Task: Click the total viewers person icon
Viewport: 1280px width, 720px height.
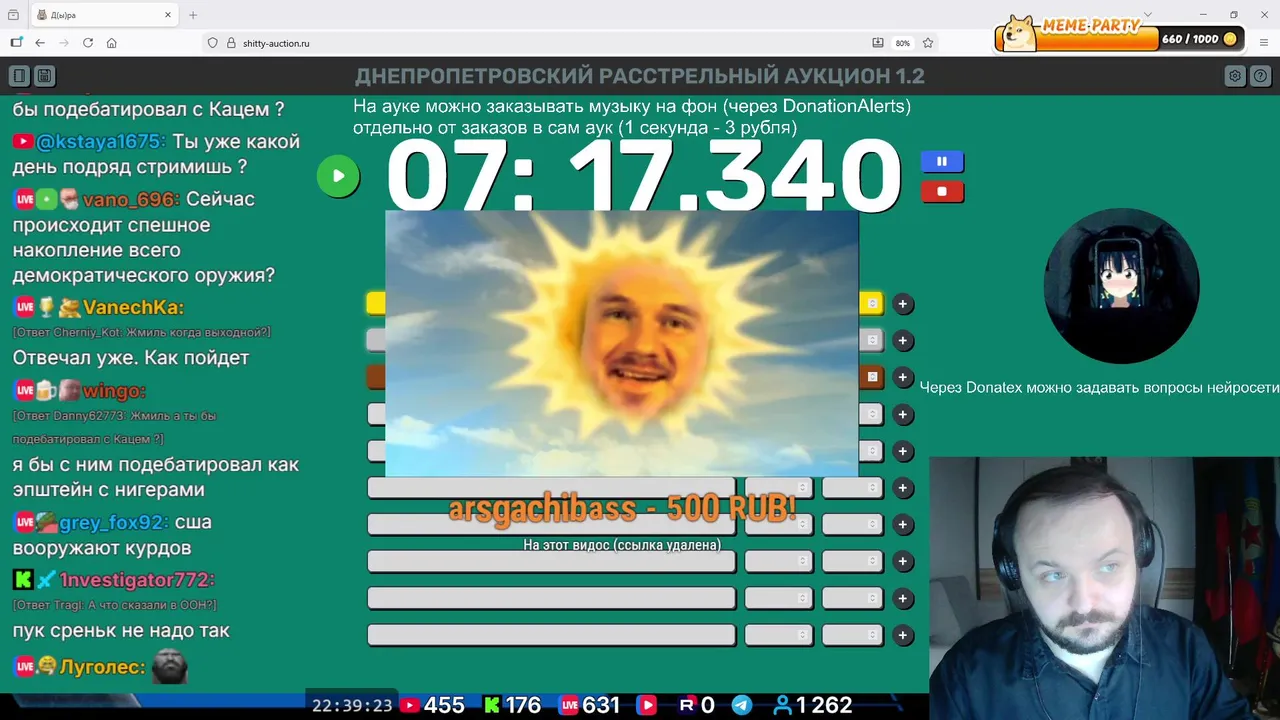Action: (x=782, y=705)
